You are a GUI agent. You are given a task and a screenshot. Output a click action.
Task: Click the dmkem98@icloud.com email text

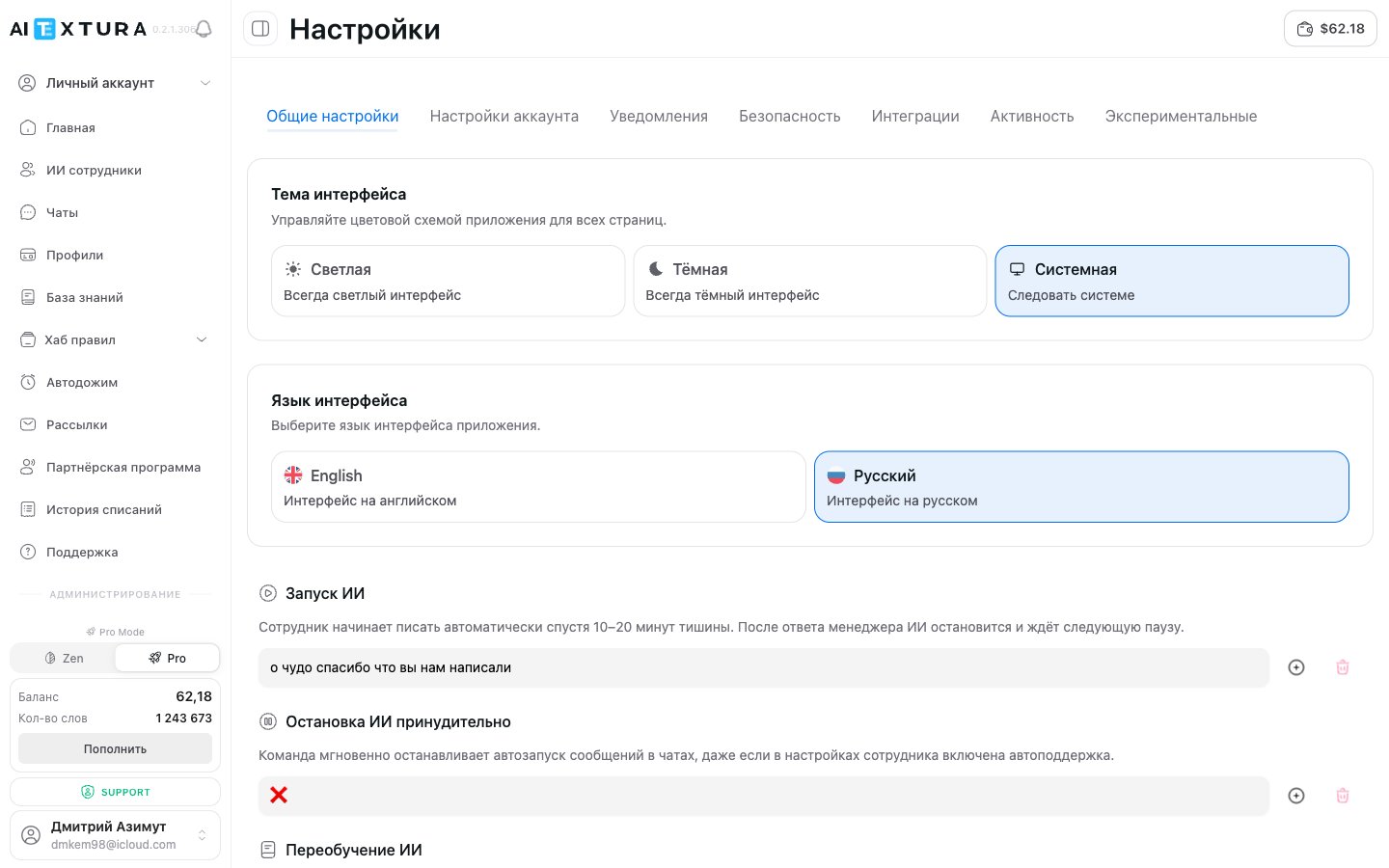pos(114,845)
